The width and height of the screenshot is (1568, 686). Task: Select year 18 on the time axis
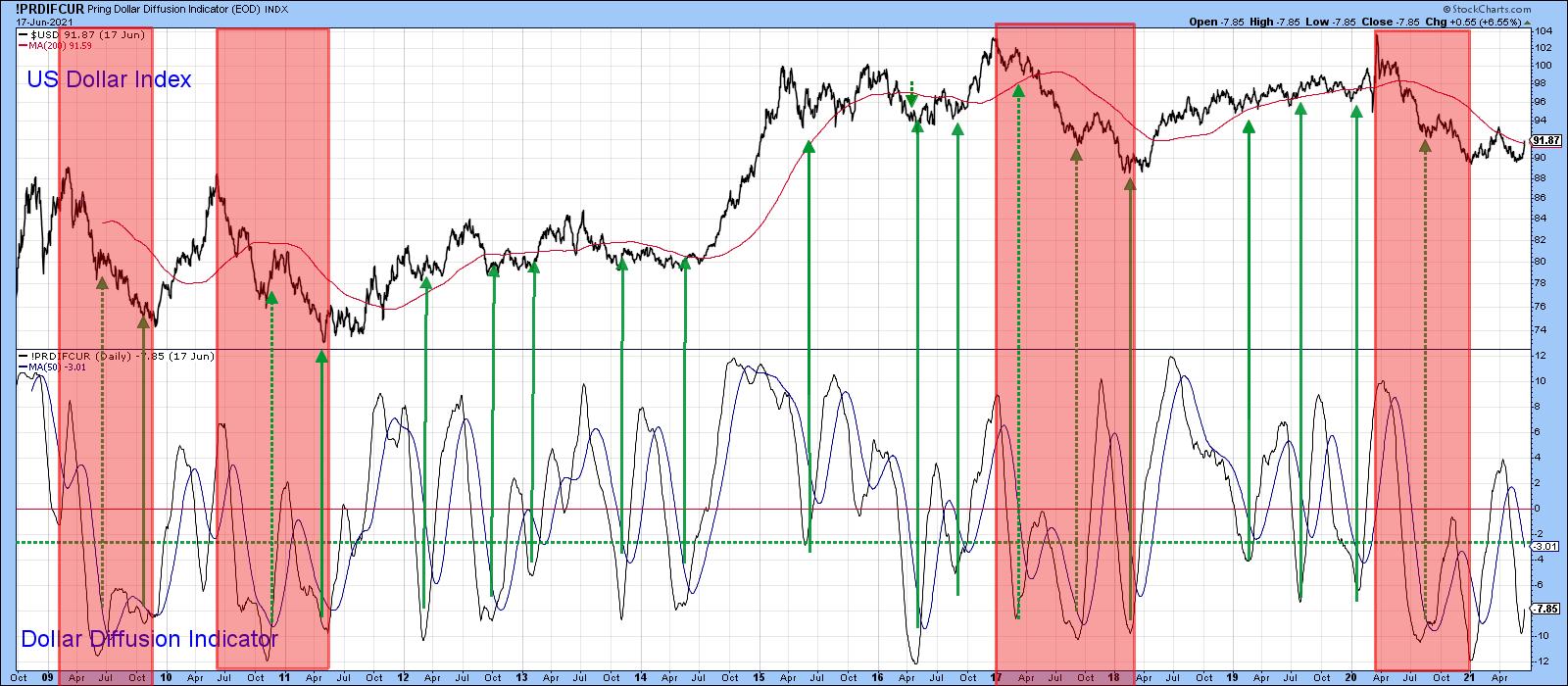pos(1114,677)
